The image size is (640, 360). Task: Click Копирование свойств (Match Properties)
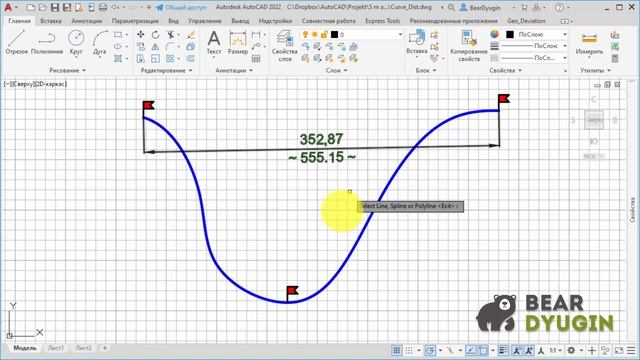(x=469, y=46)
